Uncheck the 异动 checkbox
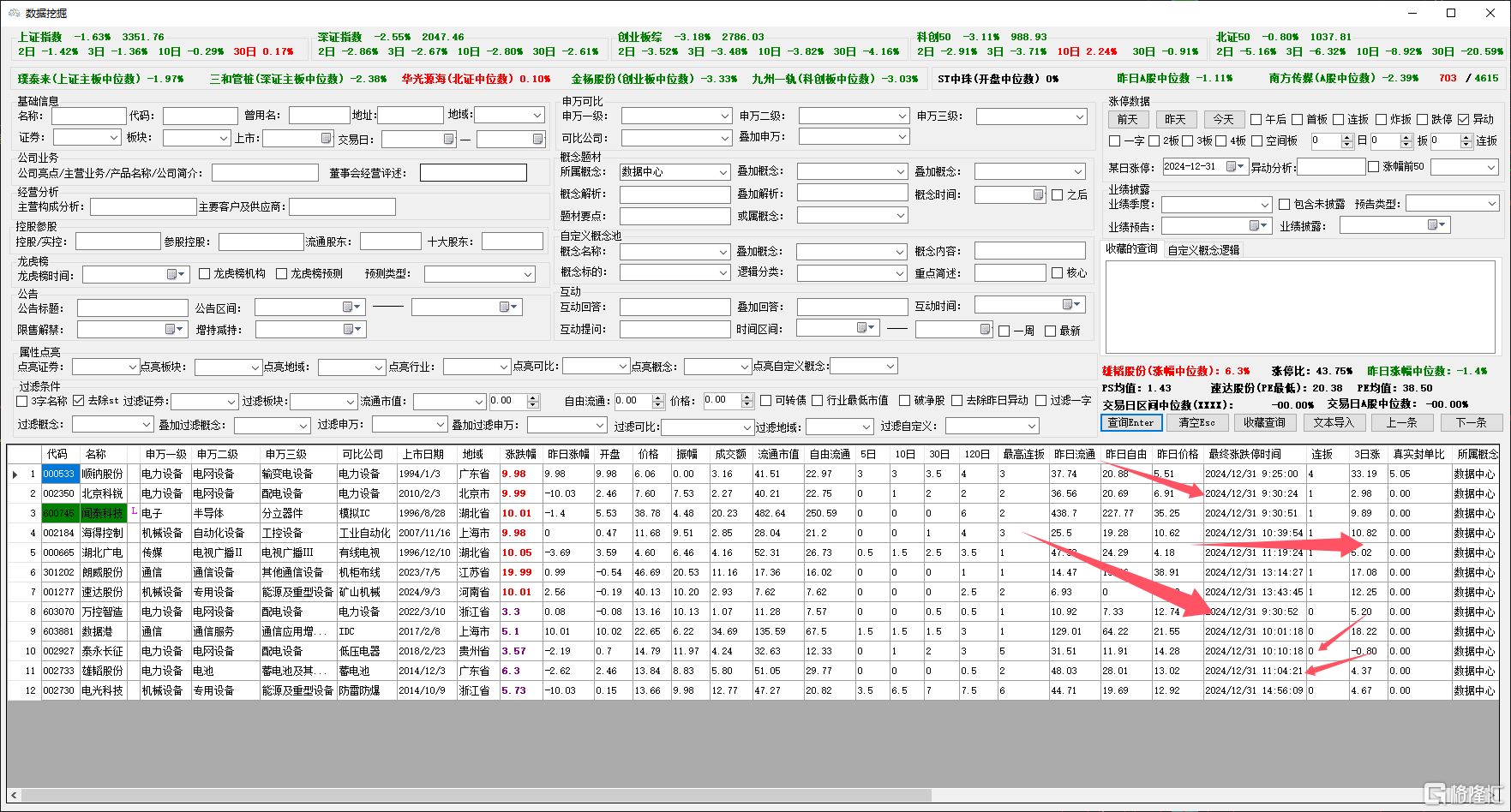 (1464, 120)
